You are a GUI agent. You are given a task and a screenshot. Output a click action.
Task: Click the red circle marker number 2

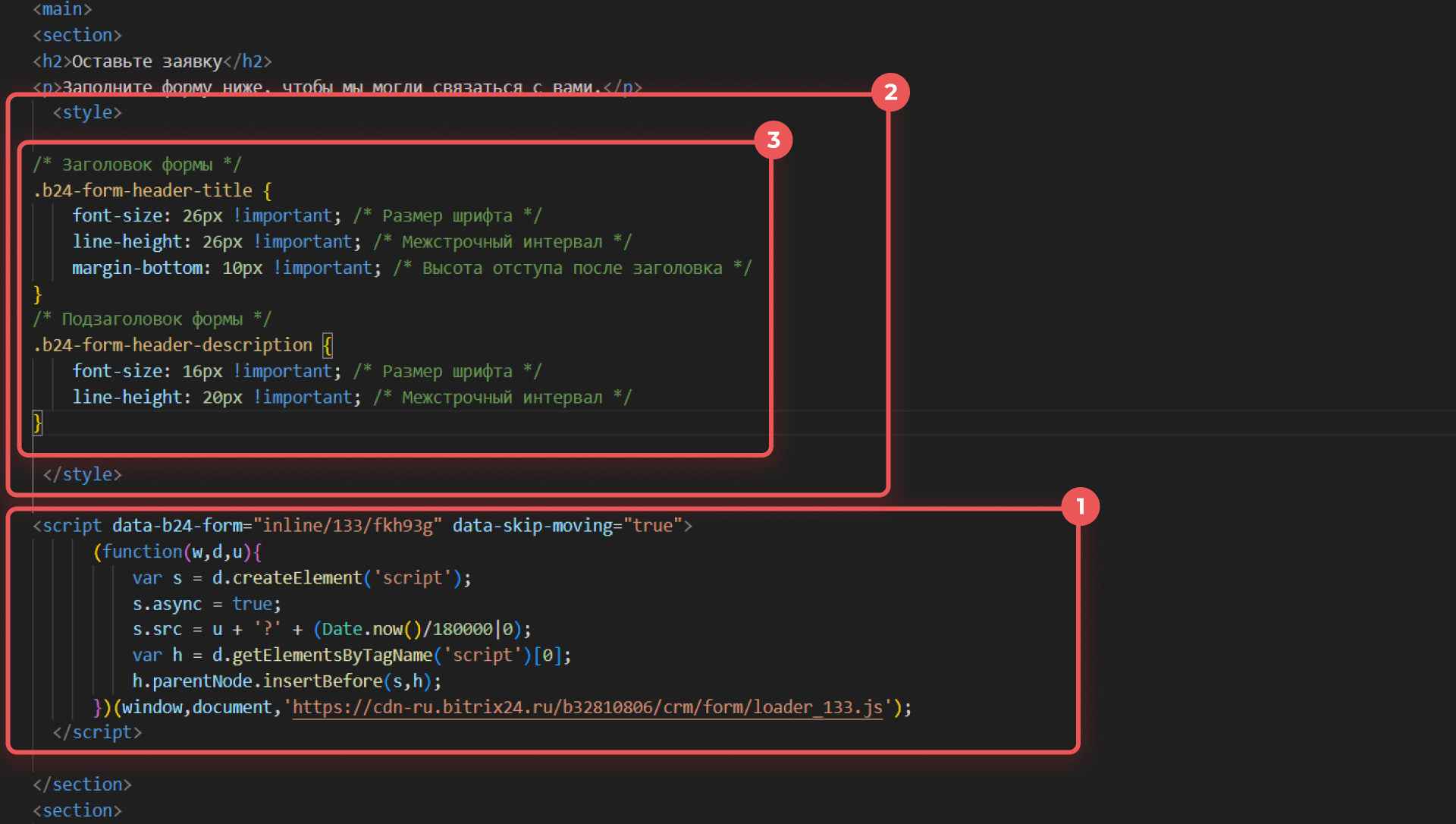click(x=890, y=93)
